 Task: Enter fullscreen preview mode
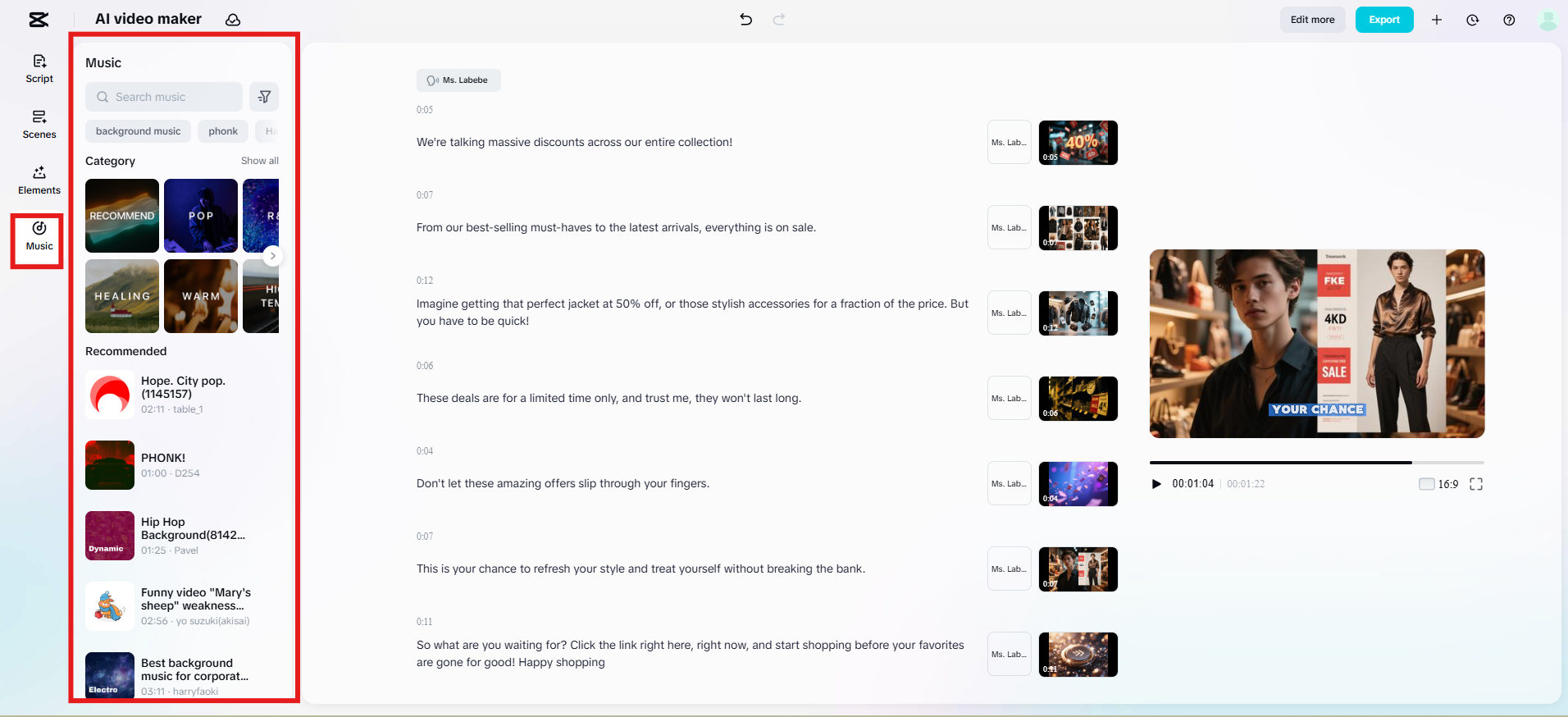coord(1476,484)
